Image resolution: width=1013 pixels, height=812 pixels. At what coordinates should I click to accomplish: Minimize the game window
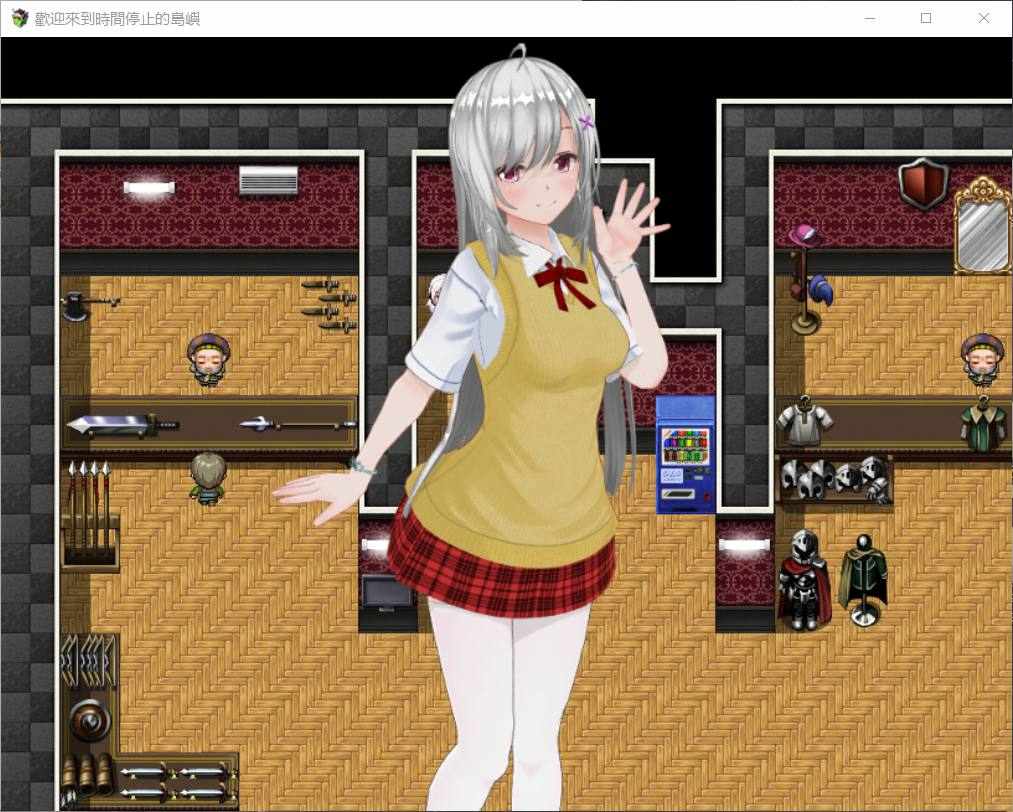click(x=870, y=18)
